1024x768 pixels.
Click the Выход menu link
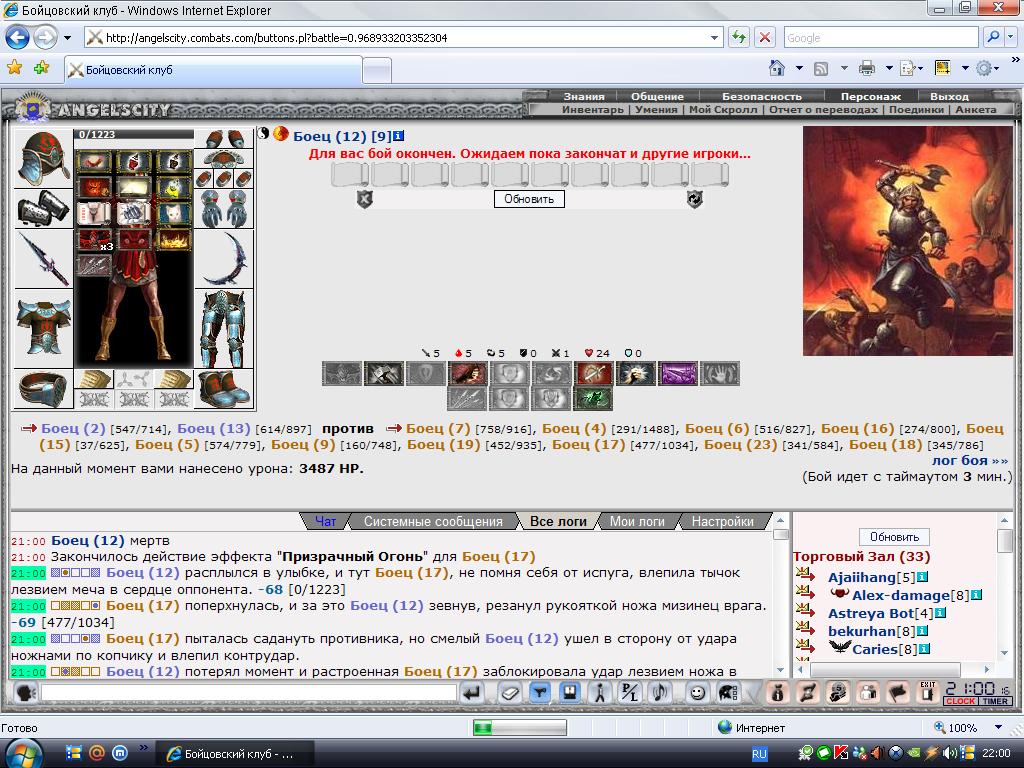949,97
